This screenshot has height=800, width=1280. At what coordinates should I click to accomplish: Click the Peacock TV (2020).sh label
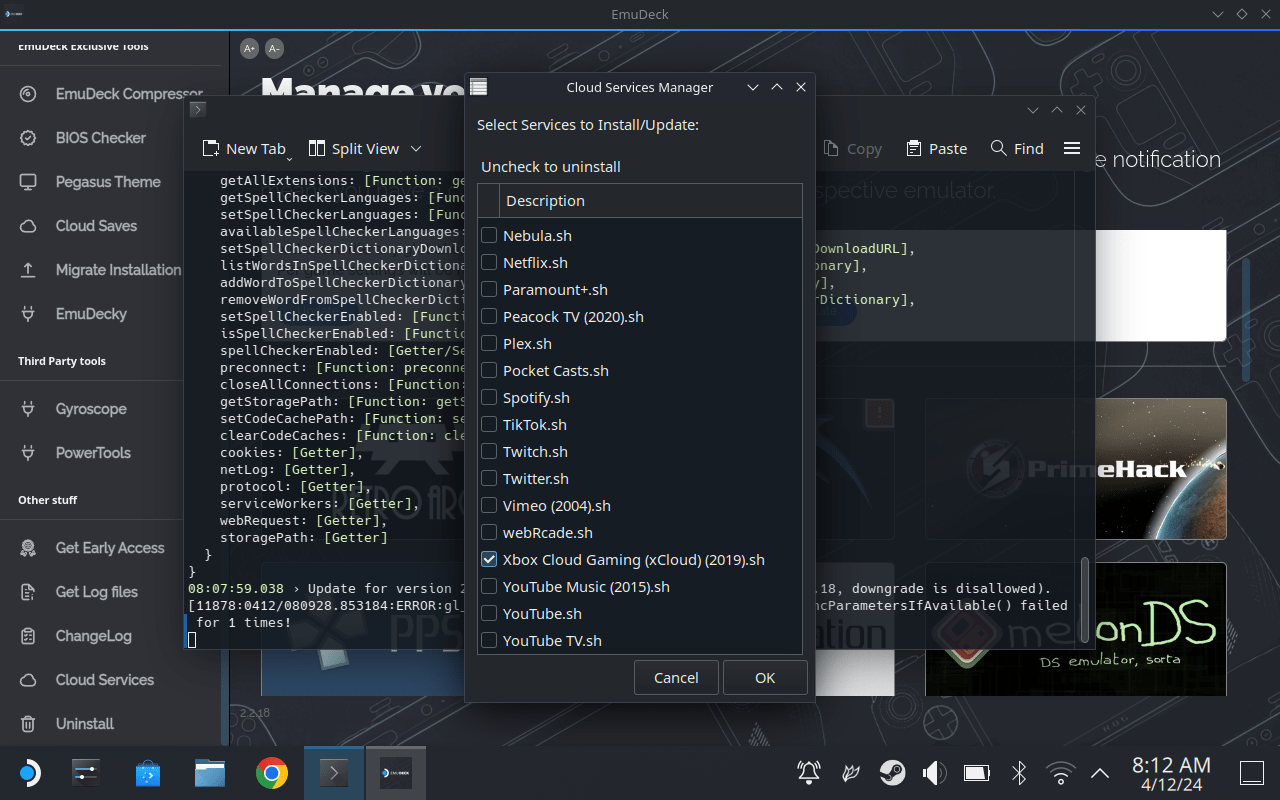tap(573, 316)
